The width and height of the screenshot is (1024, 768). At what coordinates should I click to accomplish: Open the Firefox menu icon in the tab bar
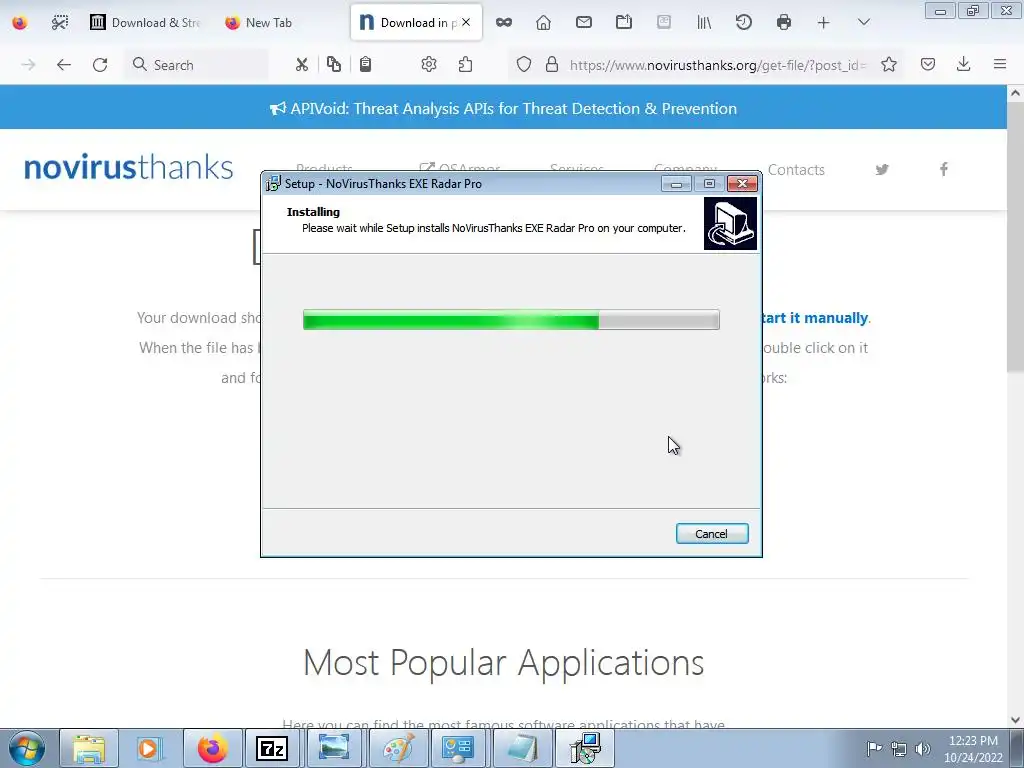pos(20,23)
